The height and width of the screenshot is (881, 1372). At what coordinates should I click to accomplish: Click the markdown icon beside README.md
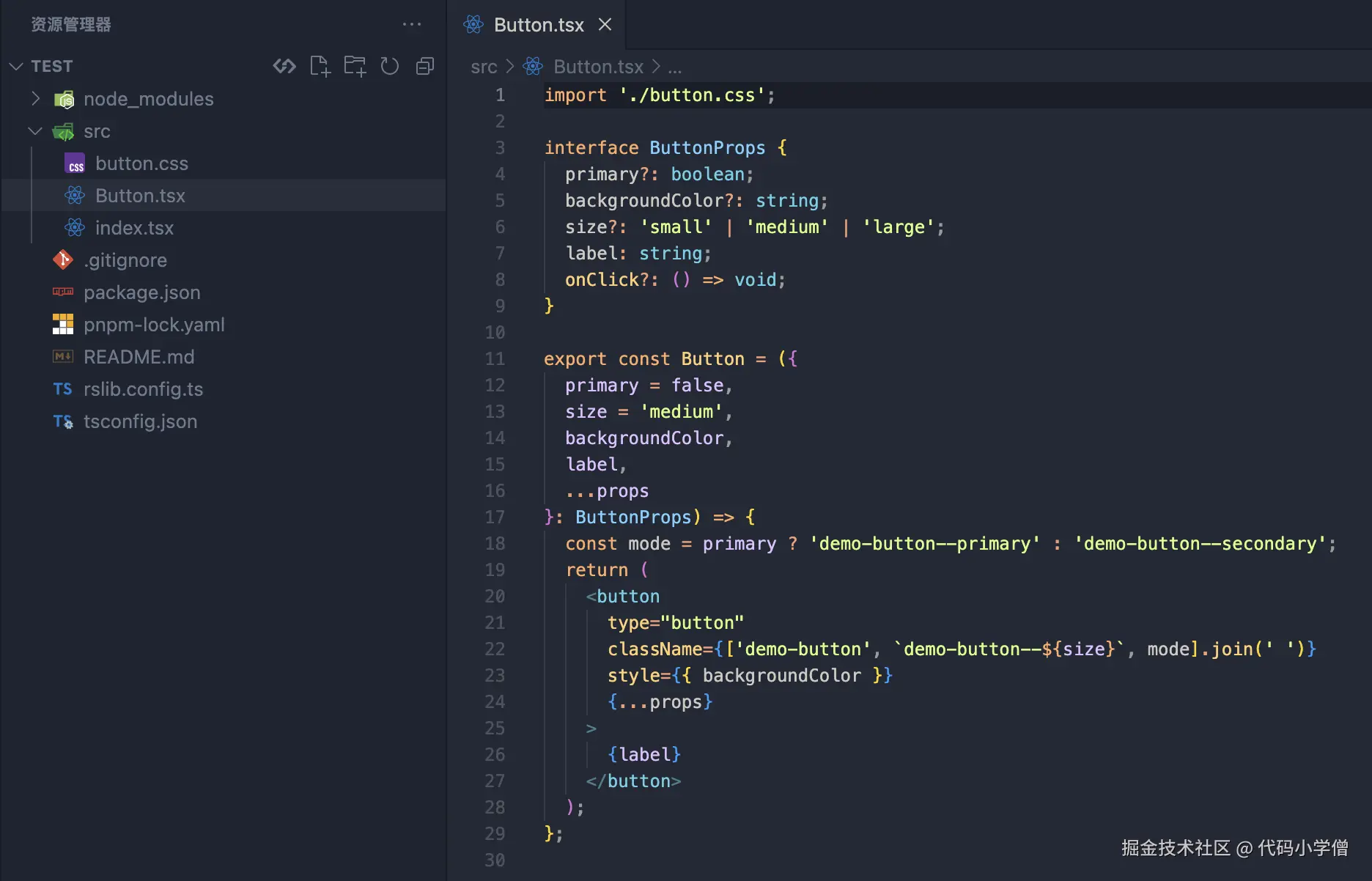pos(63,356)
